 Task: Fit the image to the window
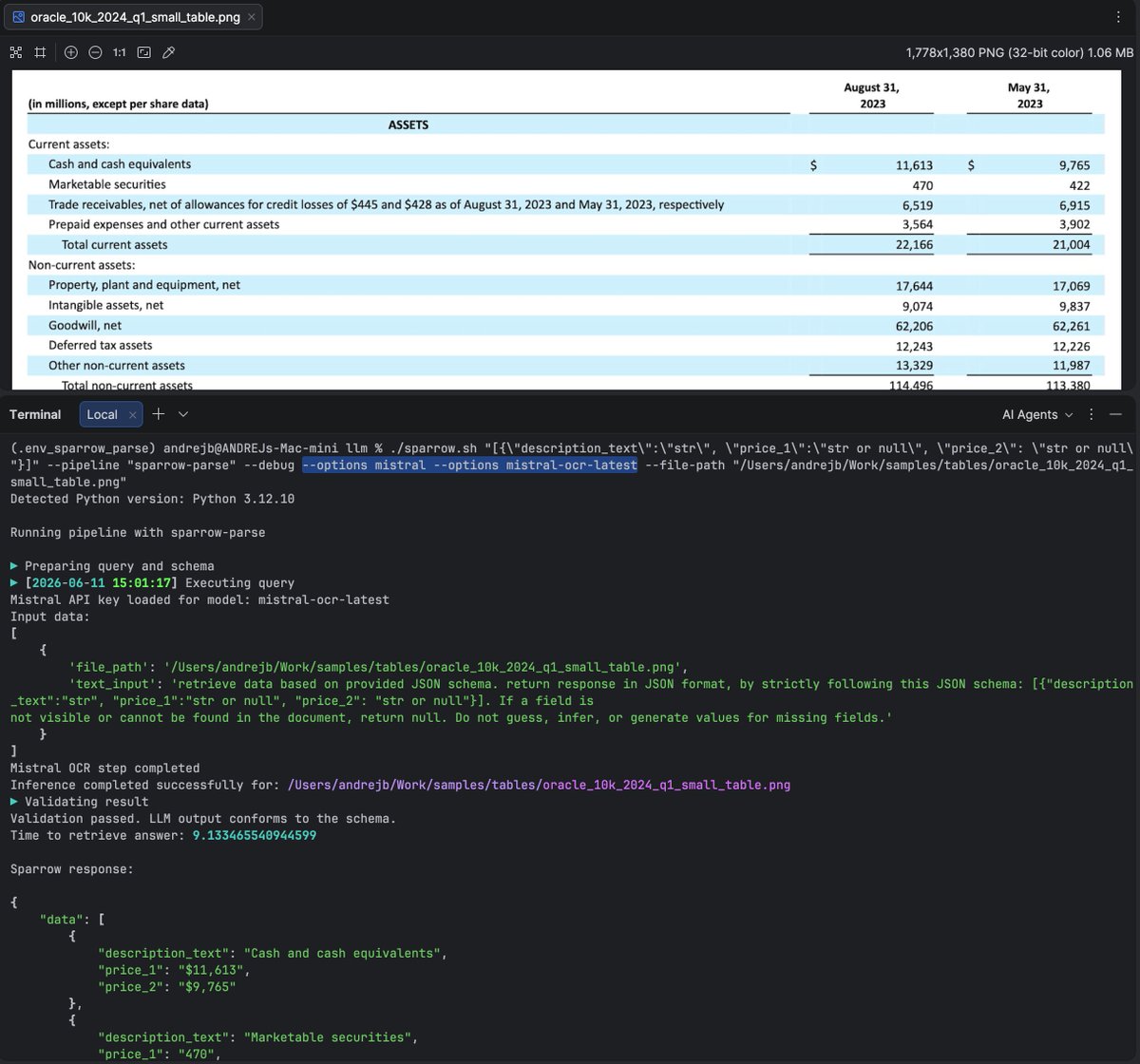[x=143, y=52]
